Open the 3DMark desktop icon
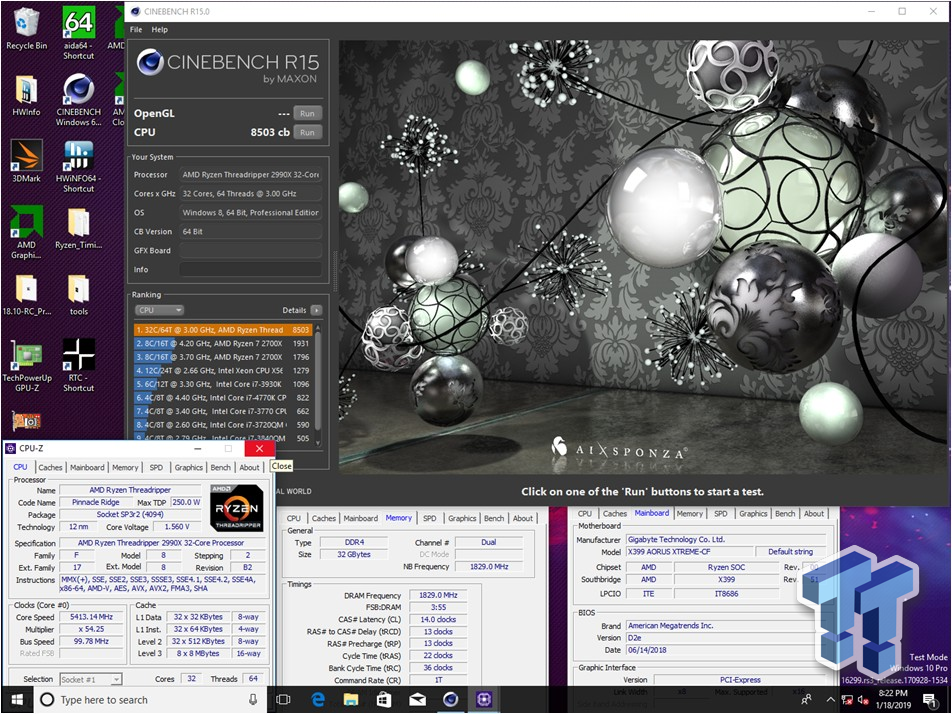The width and height of the screenshot is (952, 714). pos(26,162)
